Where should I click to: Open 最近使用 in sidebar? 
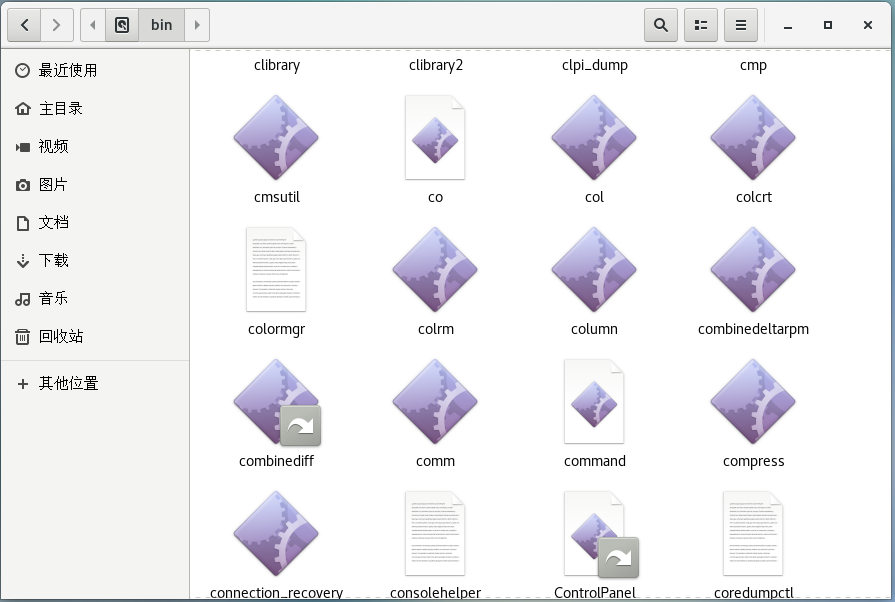95,71
